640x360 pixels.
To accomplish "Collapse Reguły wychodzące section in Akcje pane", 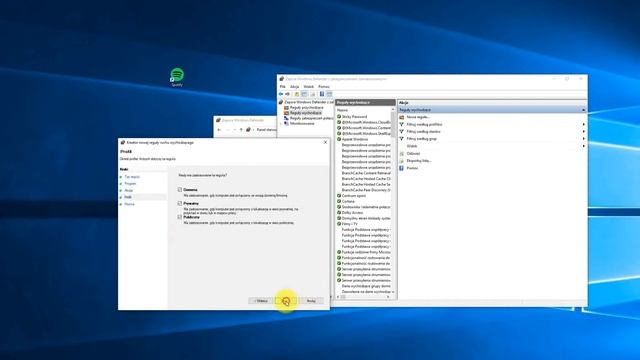I will pos(584,110).
